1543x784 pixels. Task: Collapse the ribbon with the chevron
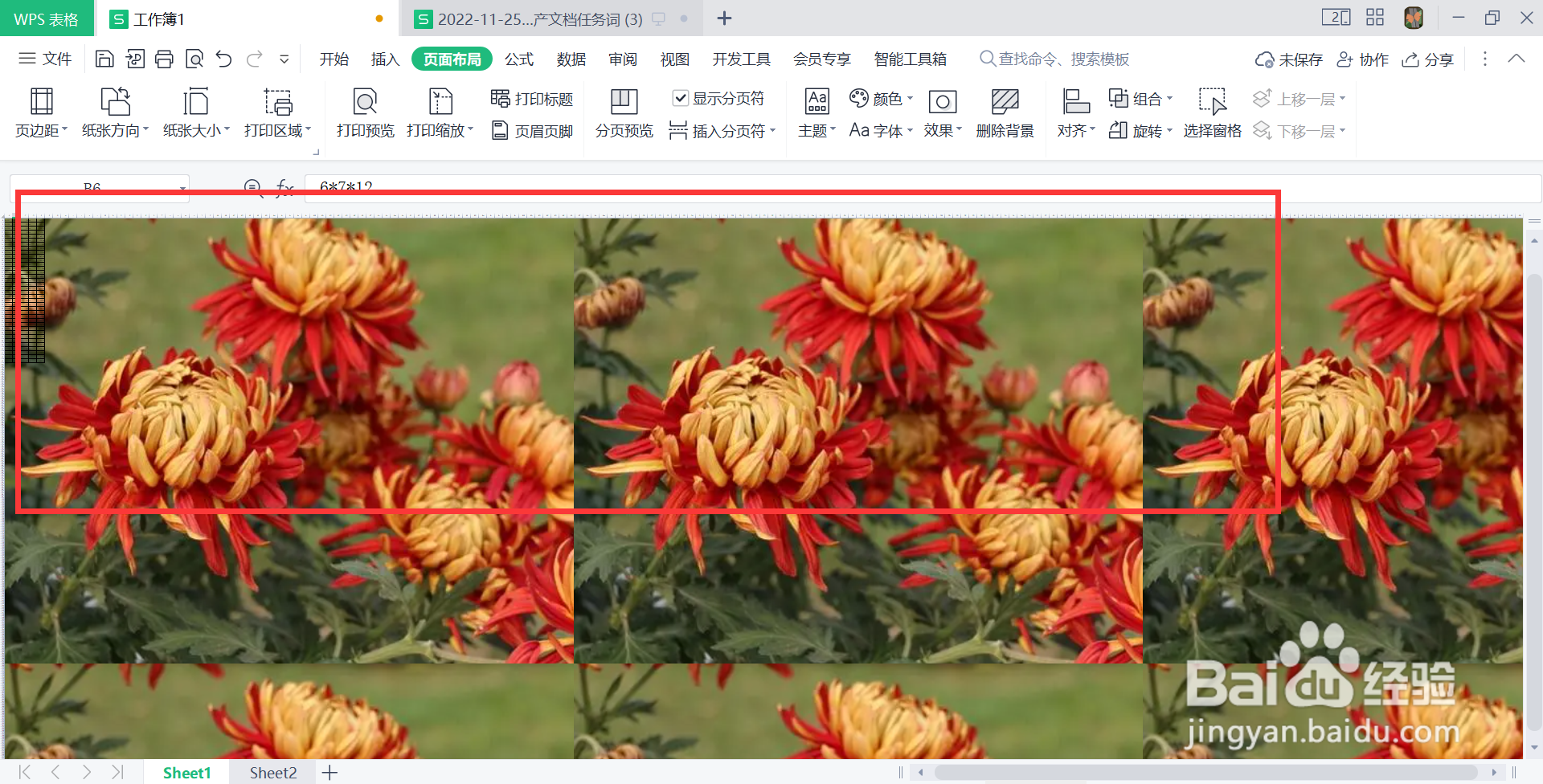pos(1516,59)
